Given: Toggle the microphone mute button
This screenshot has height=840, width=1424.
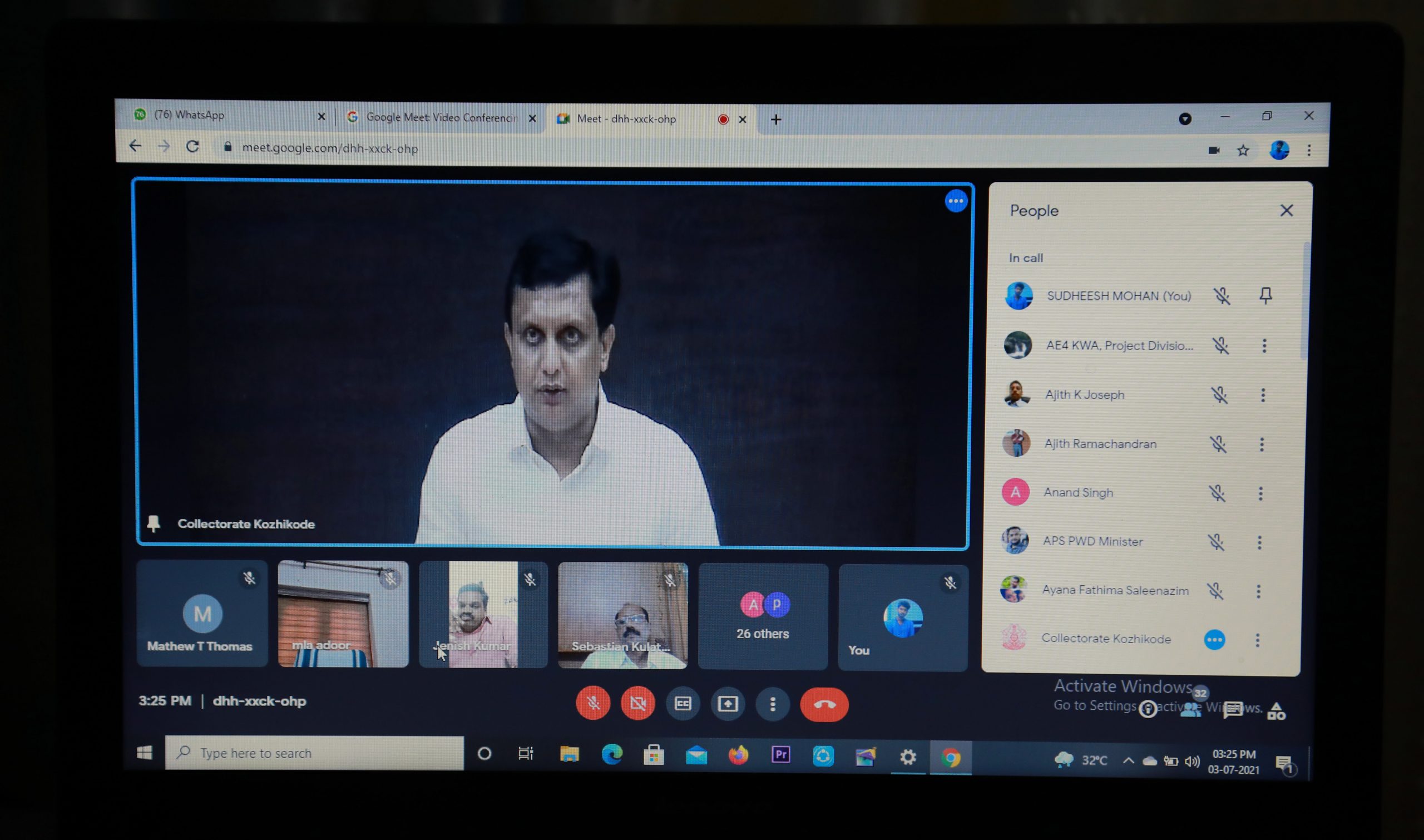Looking at the screenshot, I should tap(593, 704).
